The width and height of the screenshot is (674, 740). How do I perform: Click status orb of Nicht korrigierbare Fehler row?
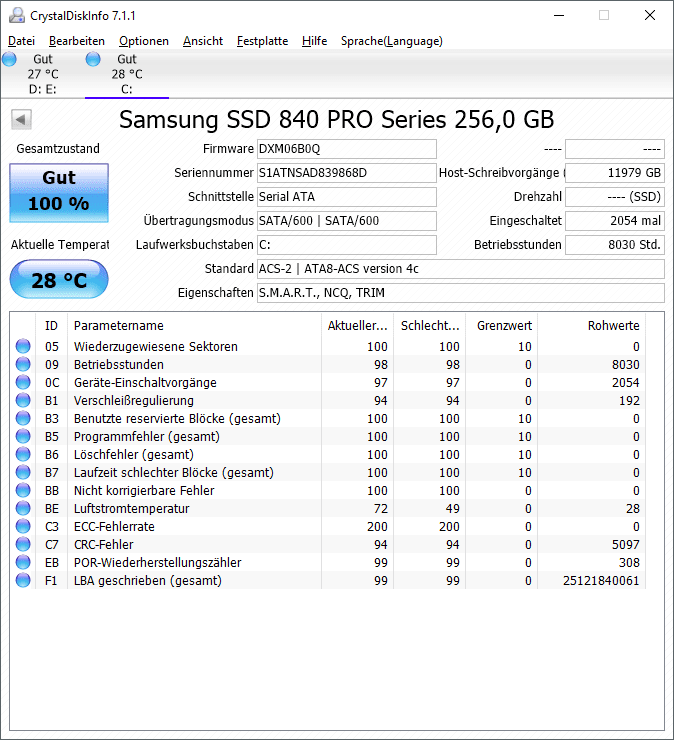(23, 490)
